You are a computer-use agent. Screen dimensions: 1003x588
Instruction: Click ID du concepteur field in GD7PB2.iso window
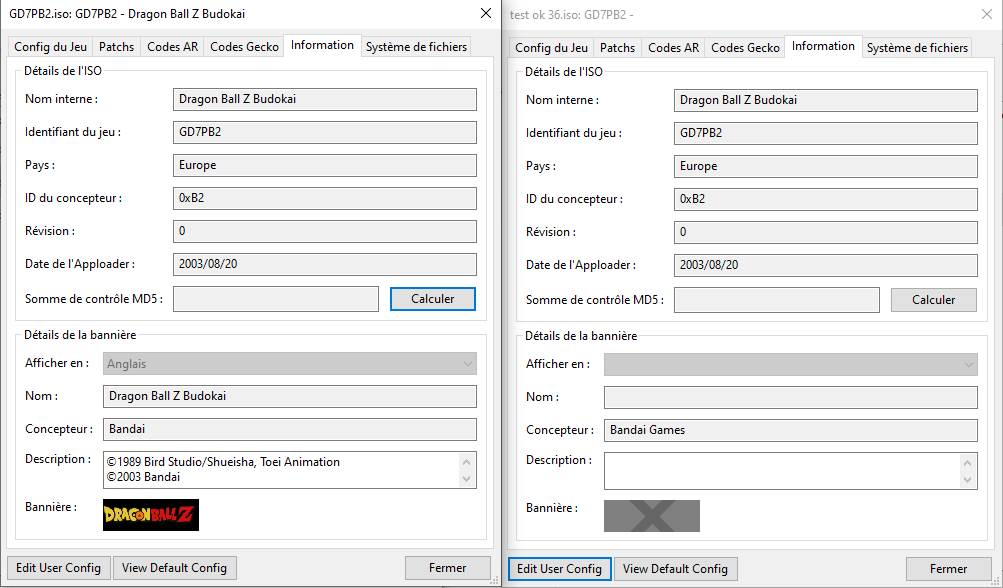(324, 198)
